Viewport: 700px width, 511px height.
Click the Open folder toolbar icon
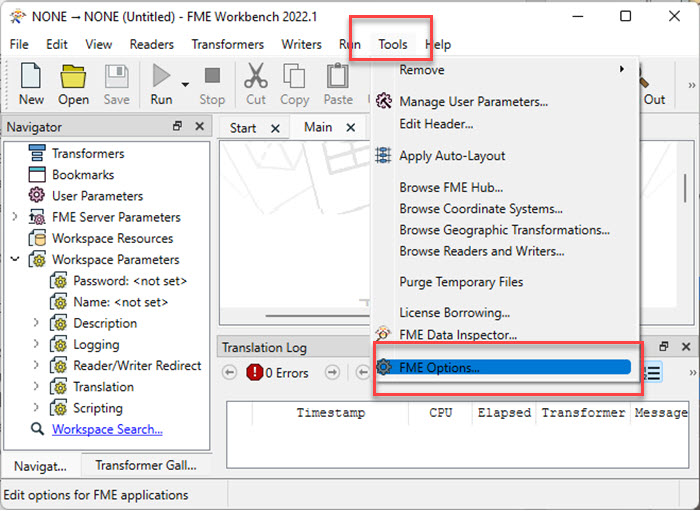tap(73, 77)
